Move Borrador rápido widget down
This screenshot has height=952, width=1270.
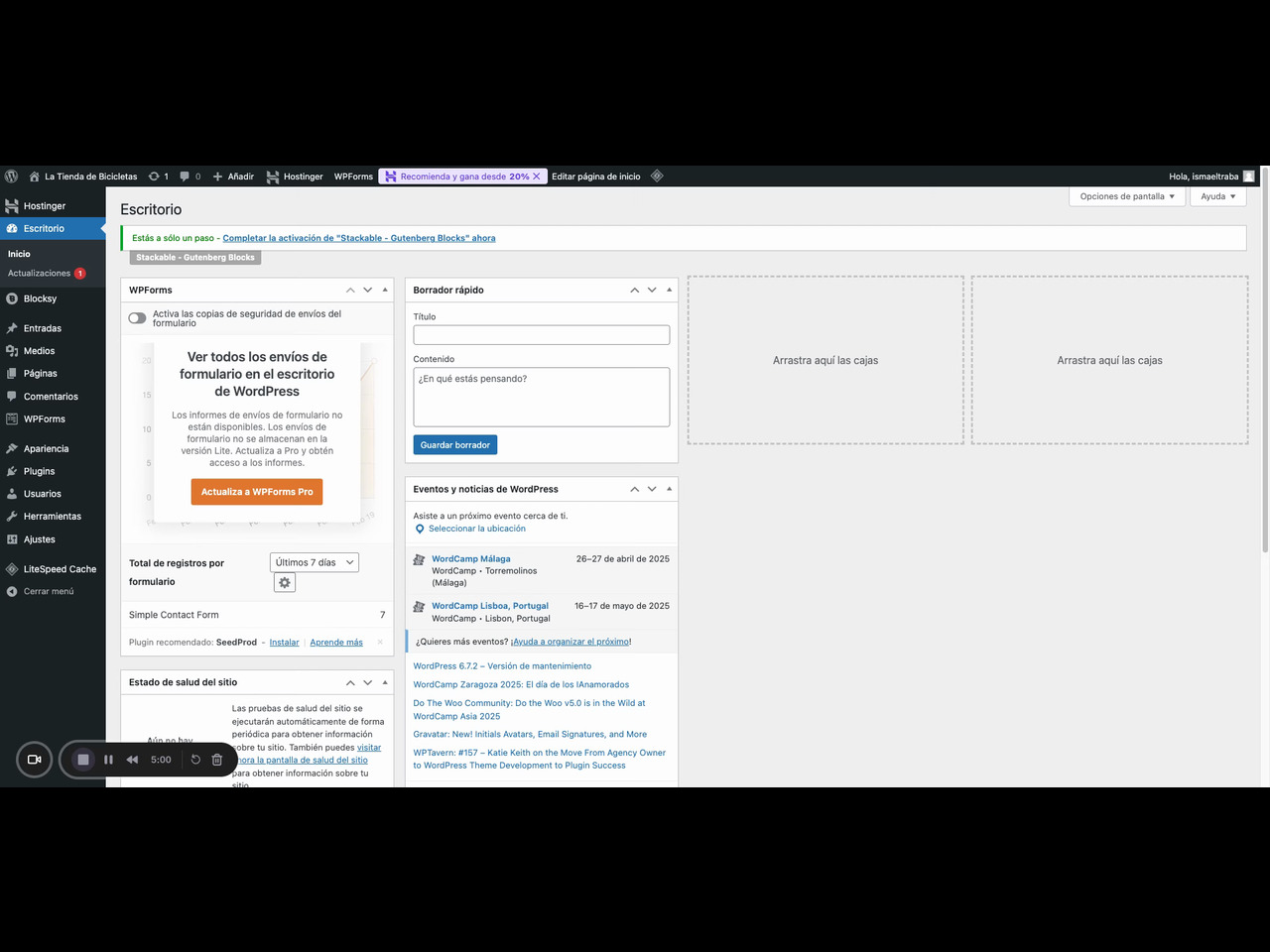tap(652, 290)
